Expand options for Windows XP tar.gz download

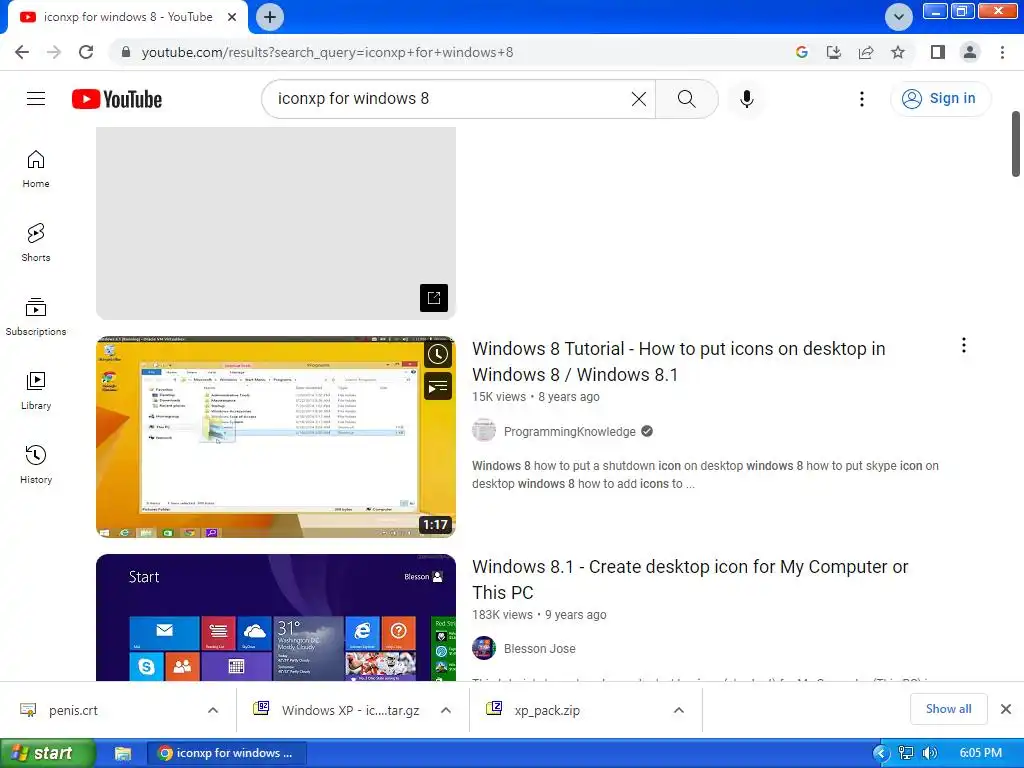(446, 711)
